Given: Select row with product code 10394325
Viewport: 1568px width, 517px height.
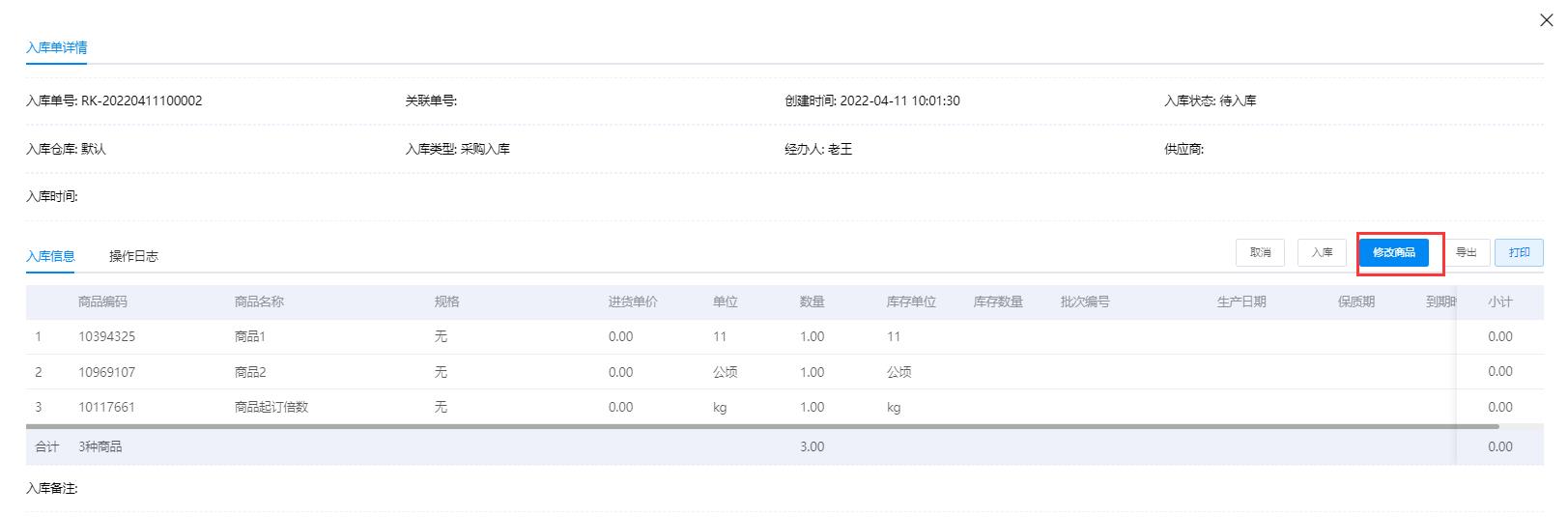Looking at the screenshot, I should (x=106, y=337).
